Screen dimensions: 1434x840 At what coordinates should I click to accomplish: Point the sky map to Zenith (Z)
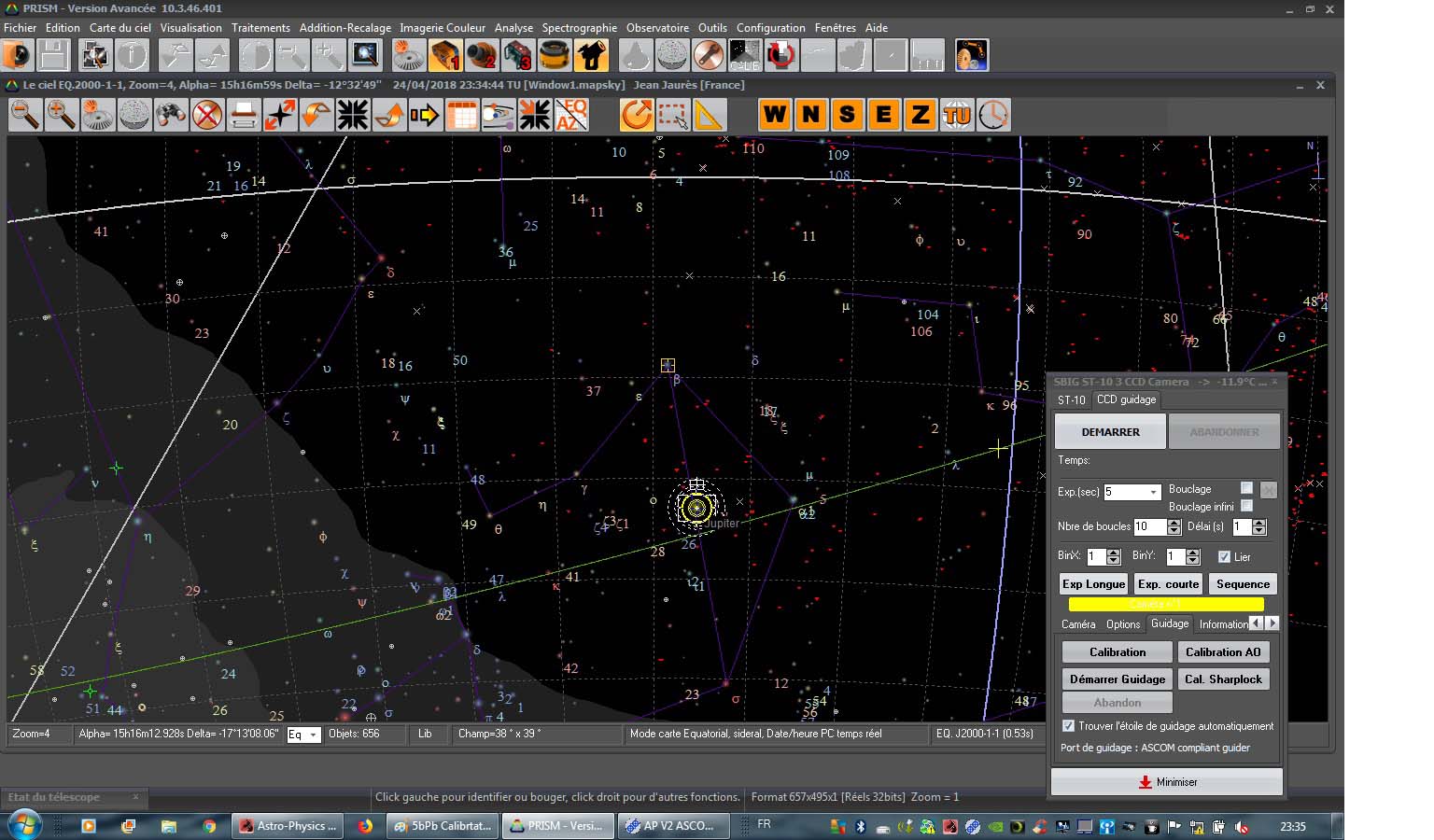[920, 115]
